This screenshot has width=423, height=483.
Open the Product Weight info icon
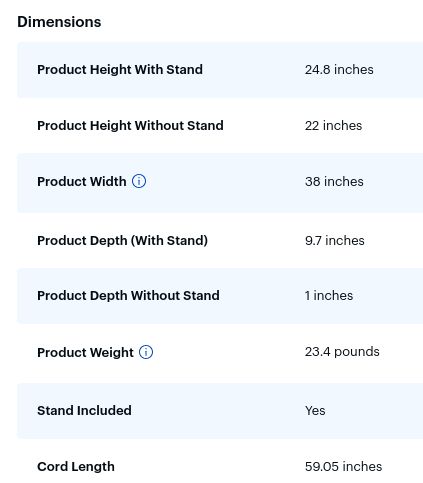[x=146, y=352]
